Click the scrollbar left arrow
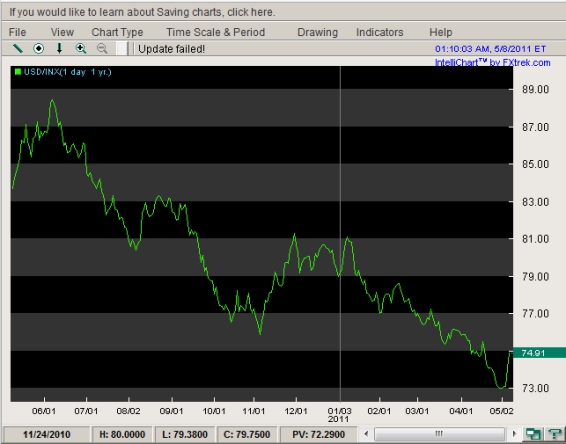566x444 pixels. pos(366,434)
